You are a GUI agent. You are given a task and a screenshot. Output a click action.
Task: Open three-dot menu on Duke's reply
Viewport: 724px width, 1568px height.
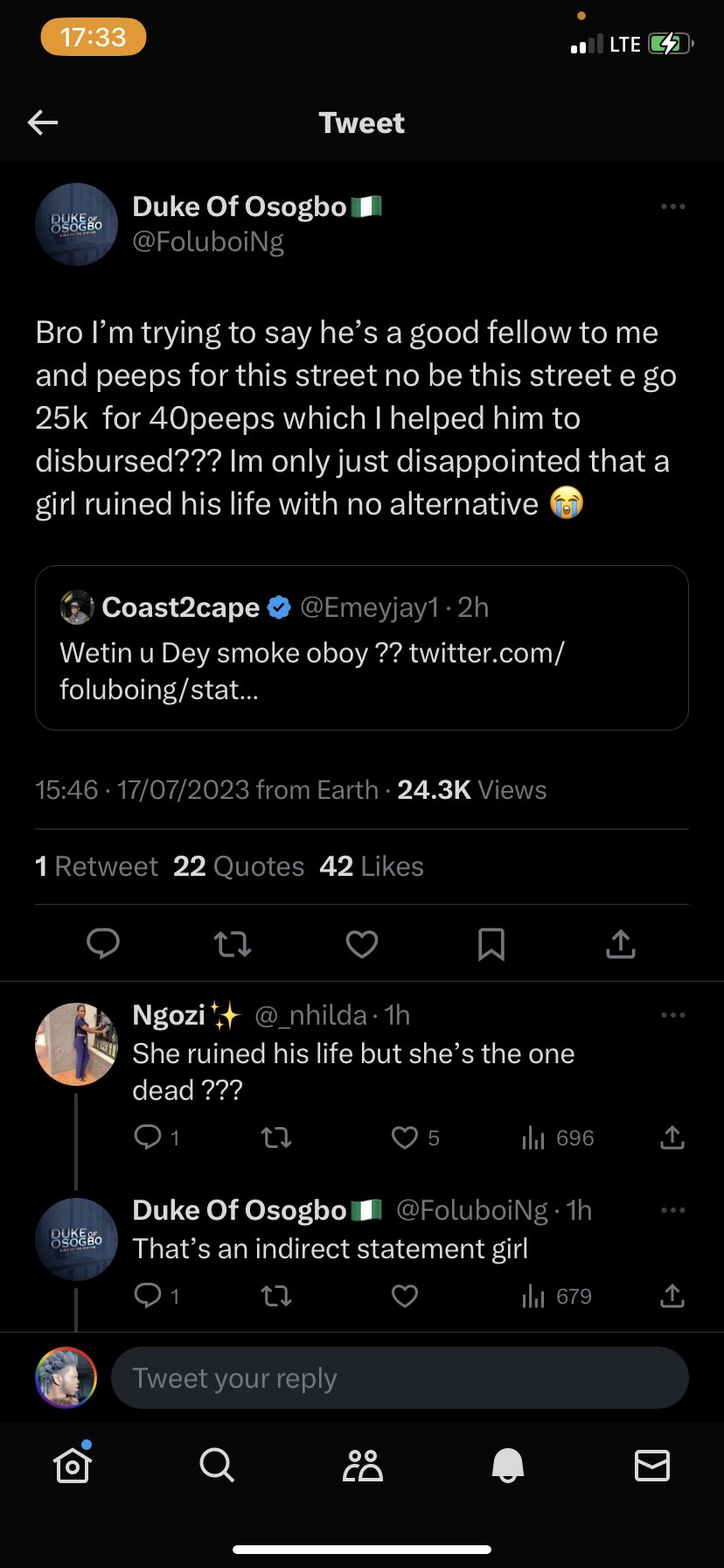672,1210
